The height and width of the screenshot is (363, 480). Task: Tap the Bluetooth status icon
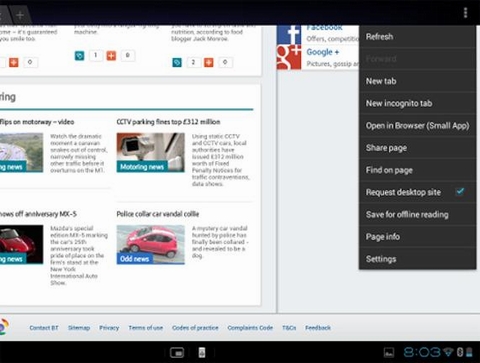(460, 352)
